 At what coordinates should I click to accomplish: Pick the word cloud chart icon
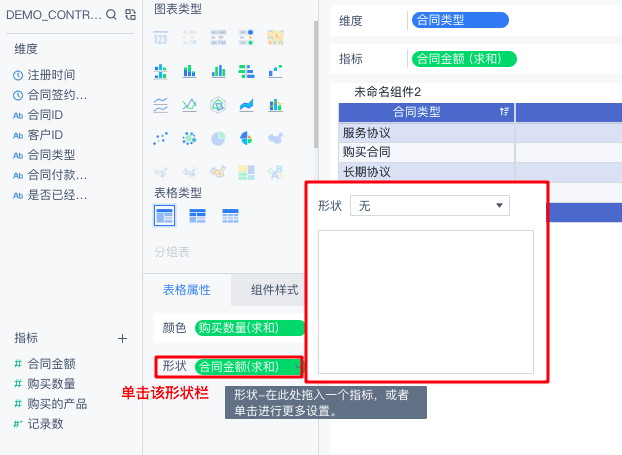(x=275, y=172)
